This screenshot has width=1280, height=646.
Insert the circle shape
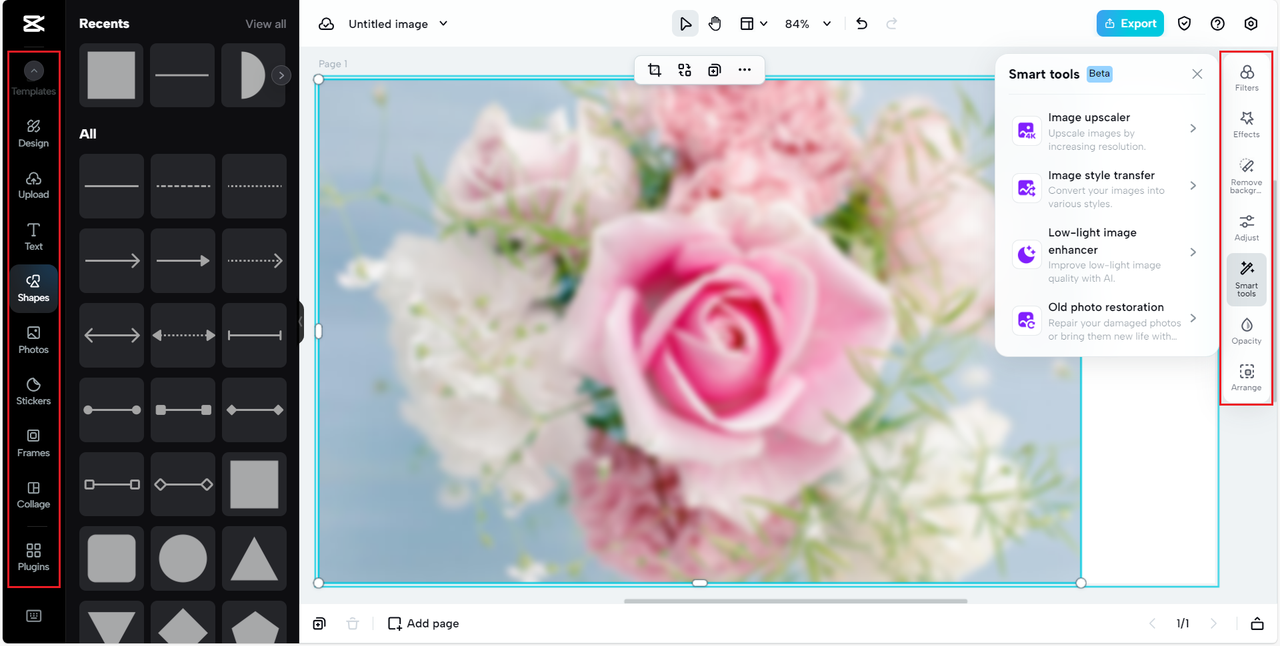(182, 558)
